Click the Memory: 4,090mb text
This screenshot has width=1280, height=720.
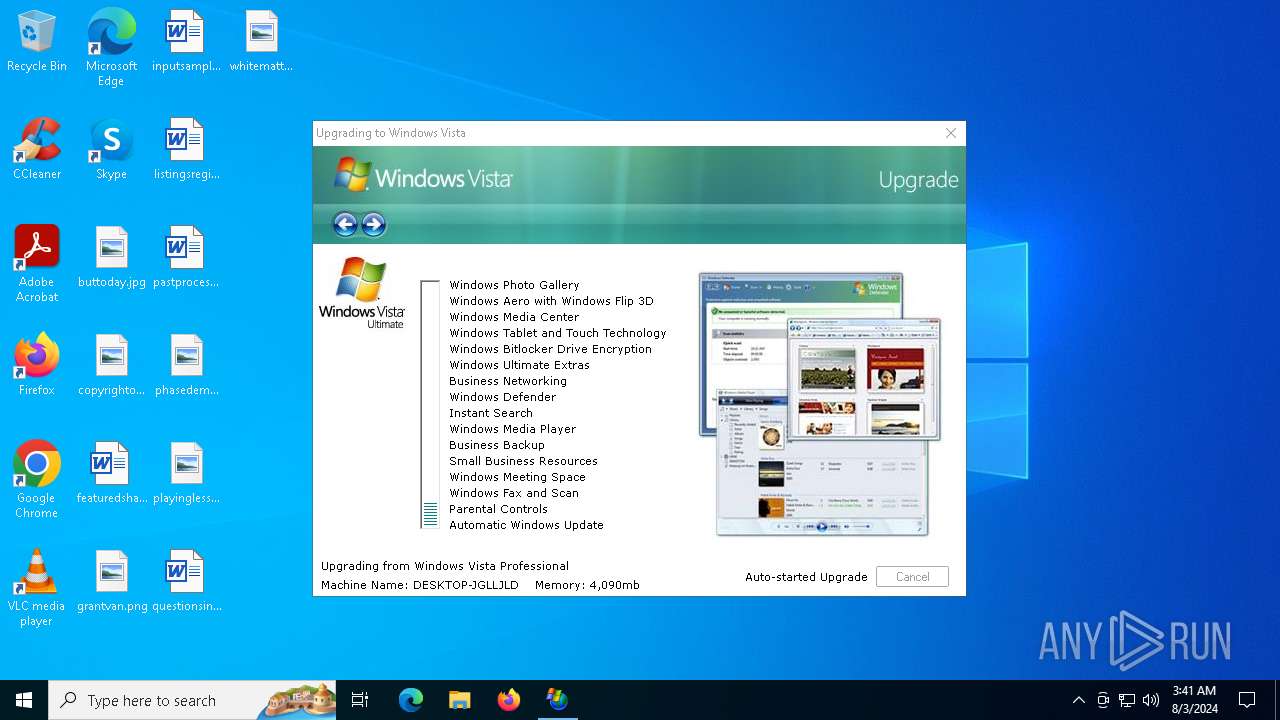[587, 585]
